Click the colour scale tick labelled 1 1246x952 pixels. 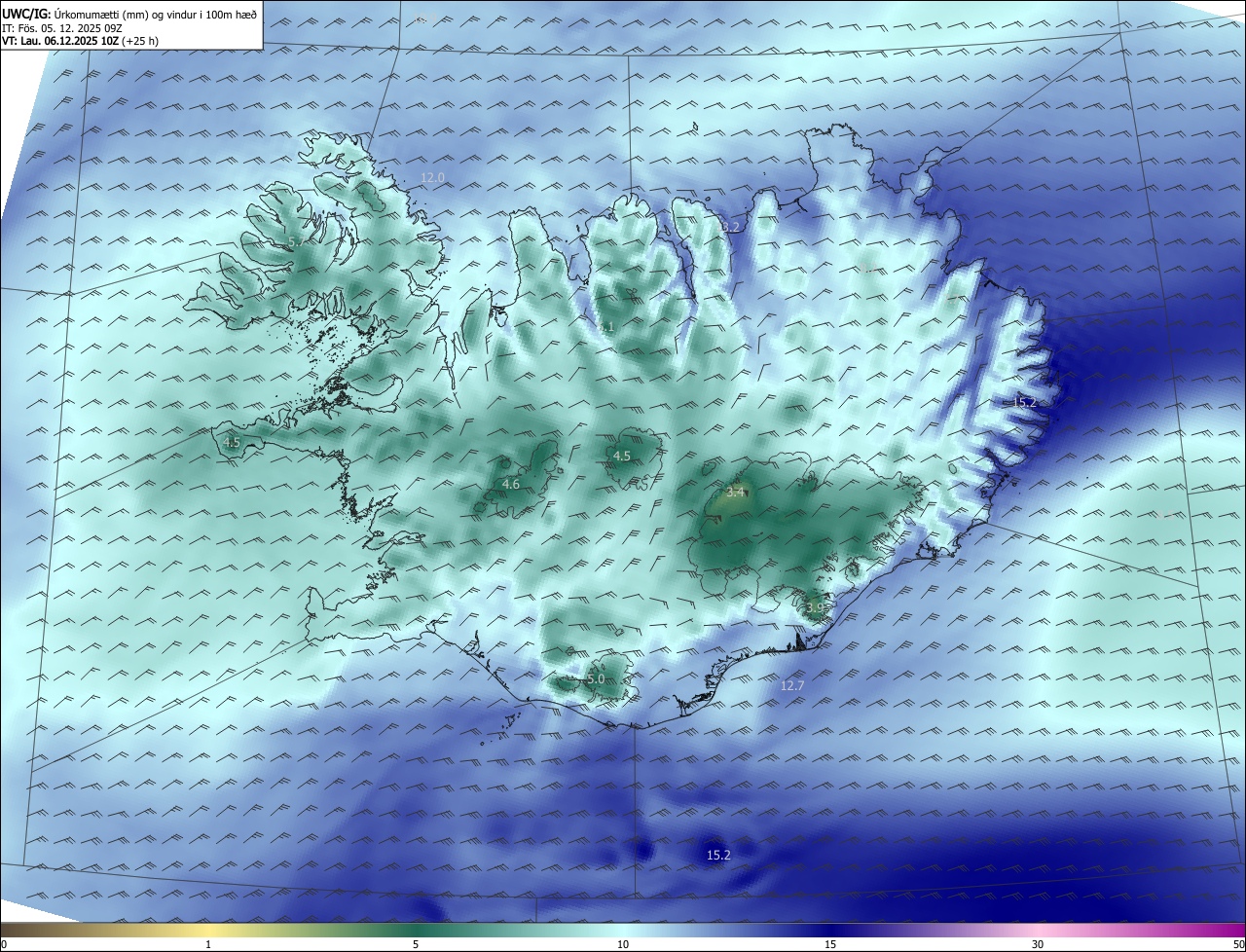click(x=208, y=944)
